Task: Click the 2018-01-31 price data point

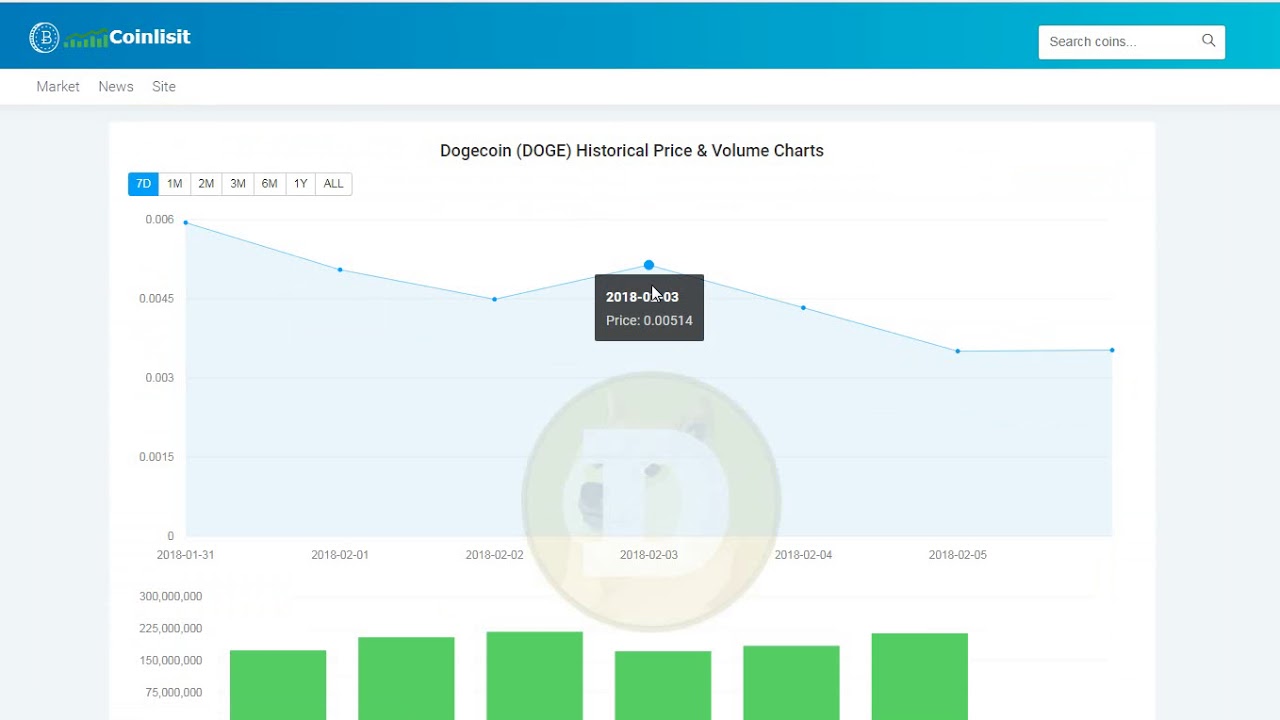Action: tap(186, 223)
